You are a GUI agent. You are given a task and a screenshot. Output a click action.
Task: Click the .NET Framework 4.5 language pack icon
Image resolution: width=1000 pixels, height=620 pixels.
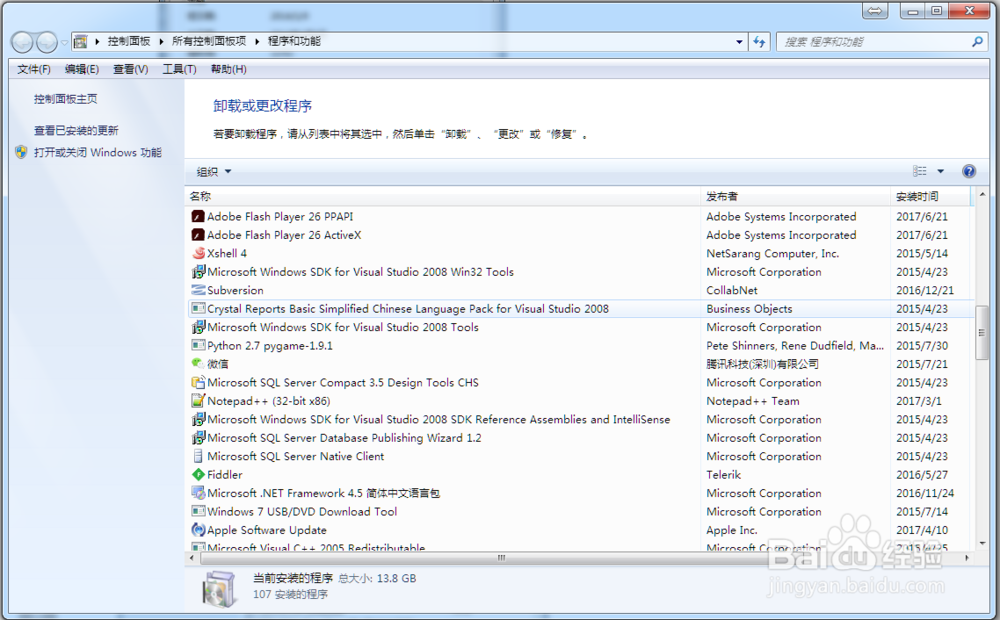click(x=198, y=494)
